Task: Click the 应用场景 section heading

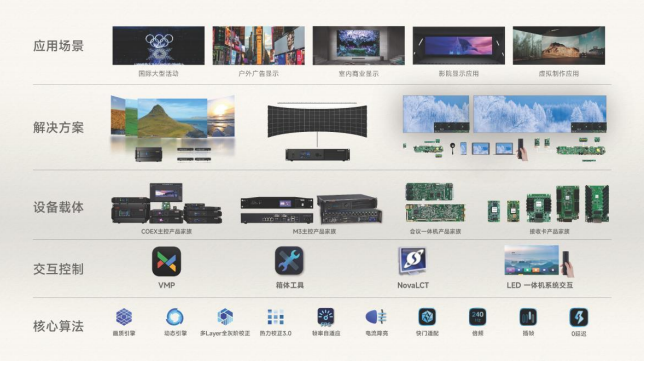Action: coord(58,46)
